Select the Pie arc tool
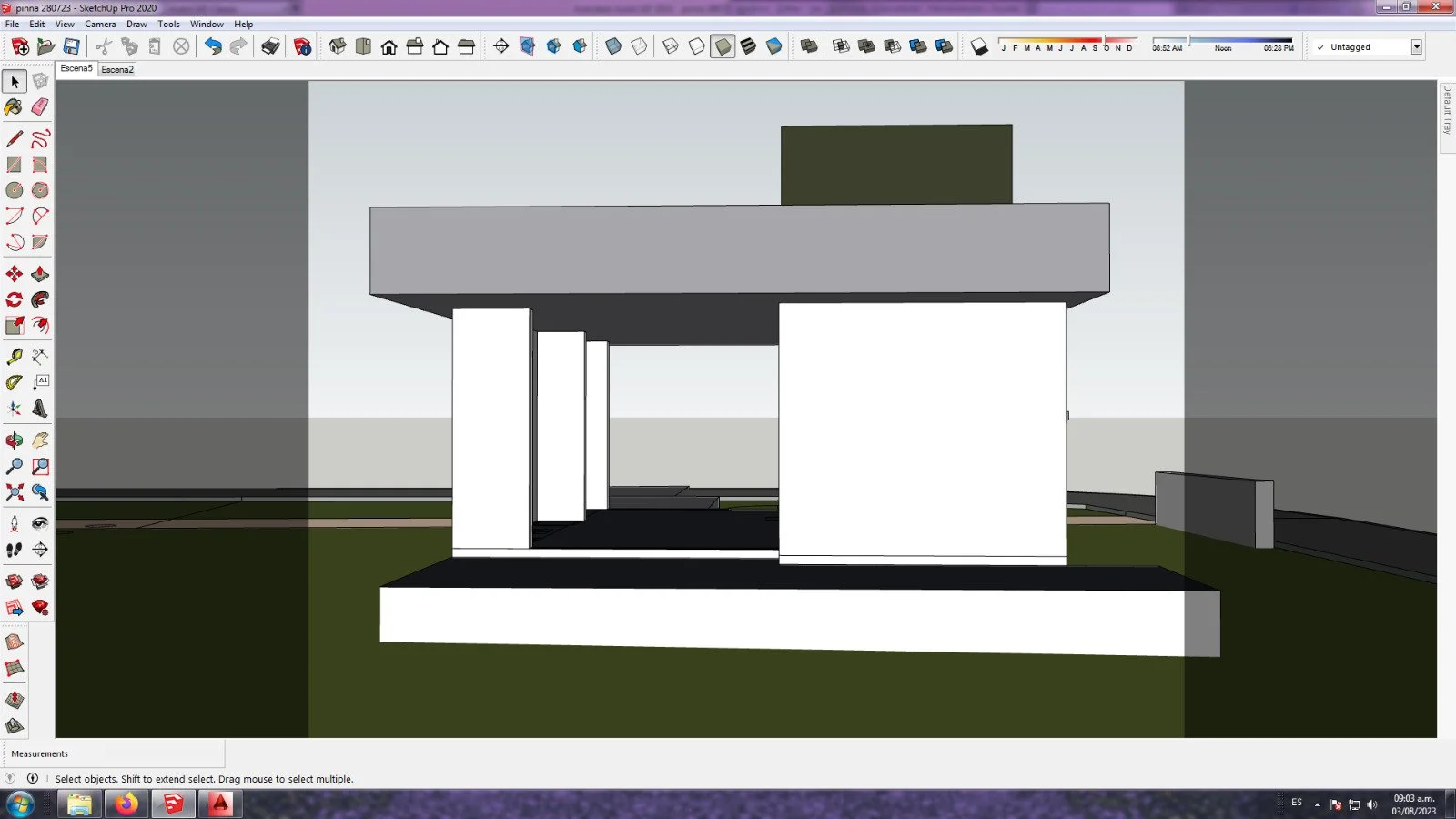The width and height of the screenshot is (1456, 819). click(x=40, y=242)
